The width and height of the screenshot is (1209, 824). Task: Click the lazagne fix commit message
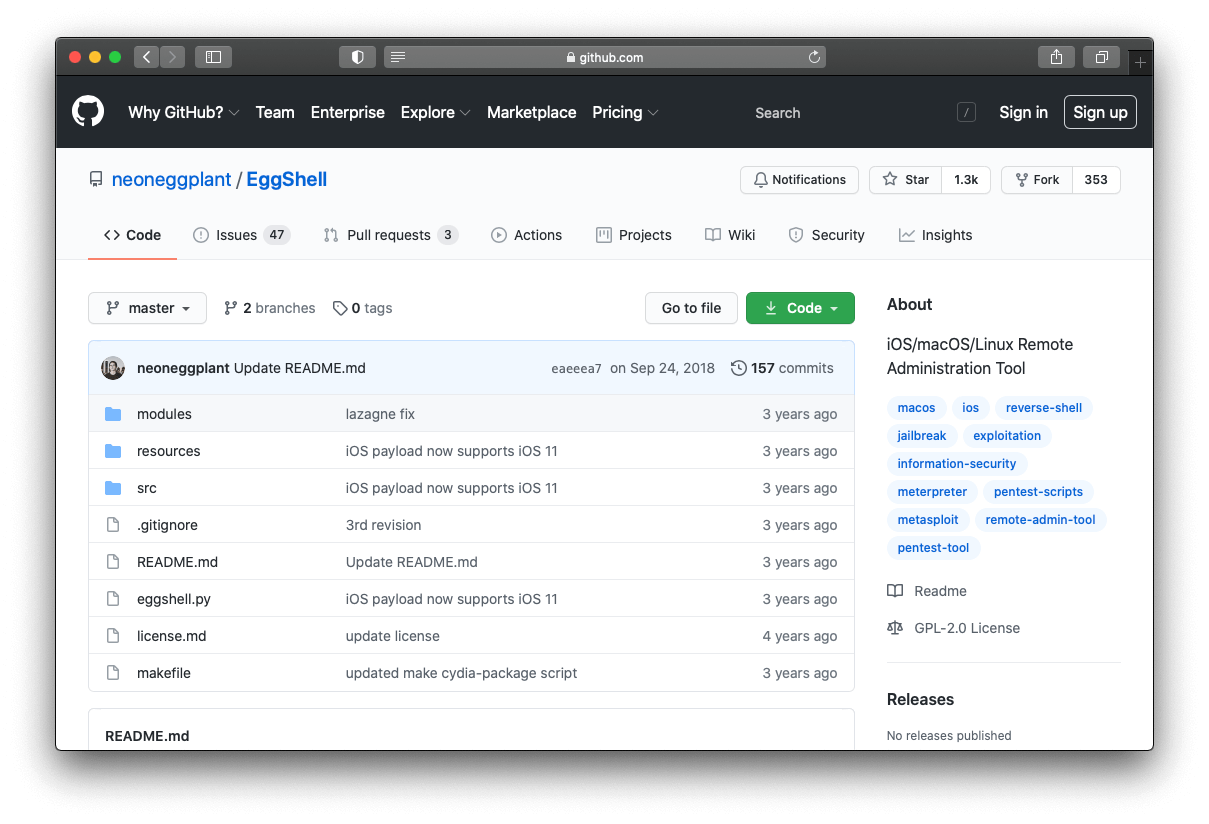pyautogui.click(x=380, y=414)
